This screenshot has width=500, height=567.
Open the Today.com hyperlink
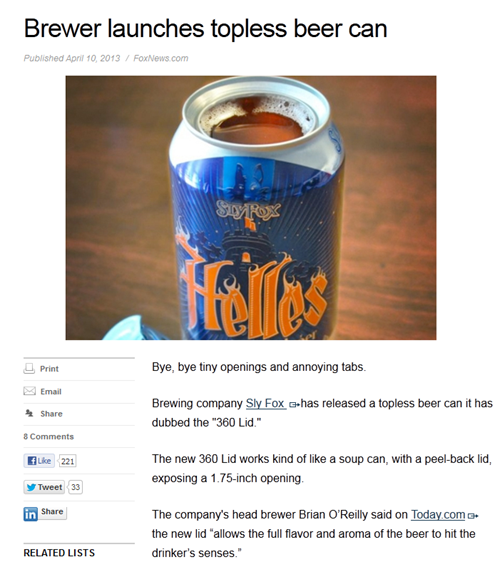click(x=438, y=514)
